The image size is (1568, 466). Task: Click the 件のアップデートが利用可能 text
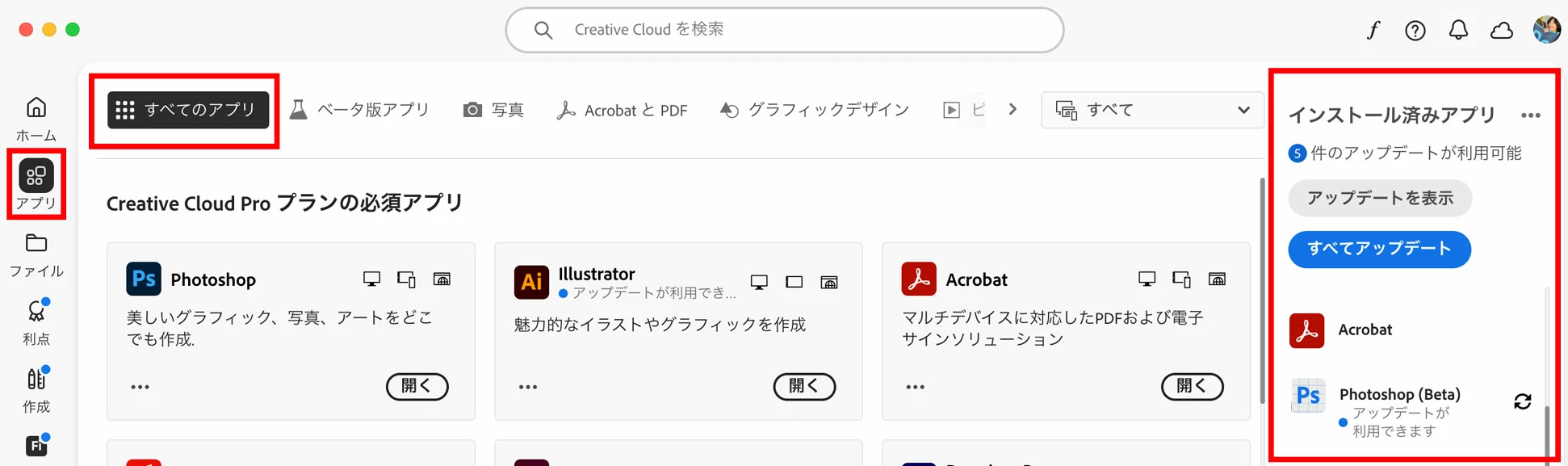click(x=1416, y=153)
